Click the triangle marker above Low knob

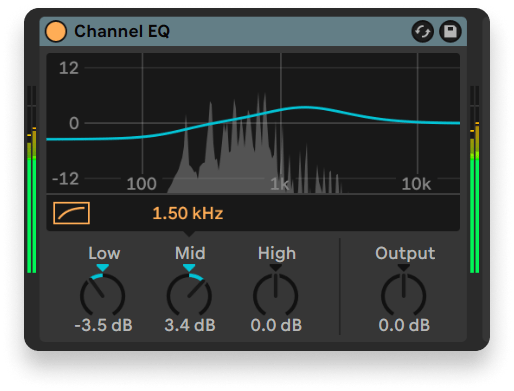pyautogui.click(x=102, y=268)
